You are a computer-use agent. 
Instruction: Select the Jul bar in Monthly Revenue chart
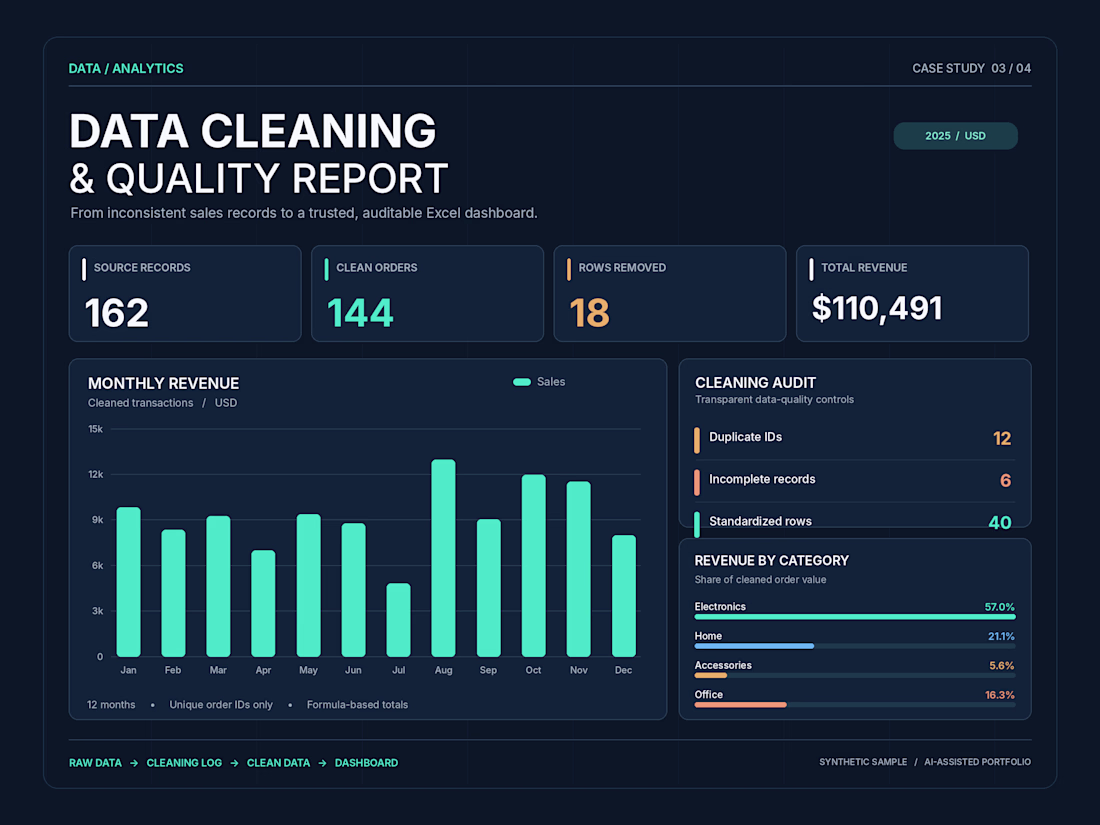[x=398, y=620]
